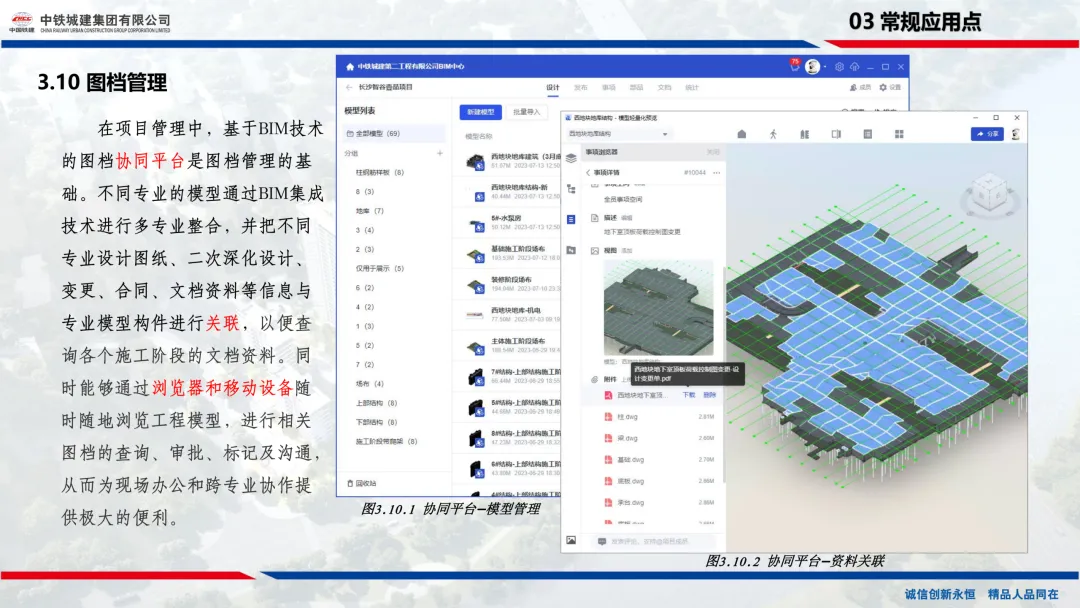Image resolution: width=1080 pixels, height=608 pixels.
Task: Go back from 事项详情 with chevron
Action: coord(588,173)
